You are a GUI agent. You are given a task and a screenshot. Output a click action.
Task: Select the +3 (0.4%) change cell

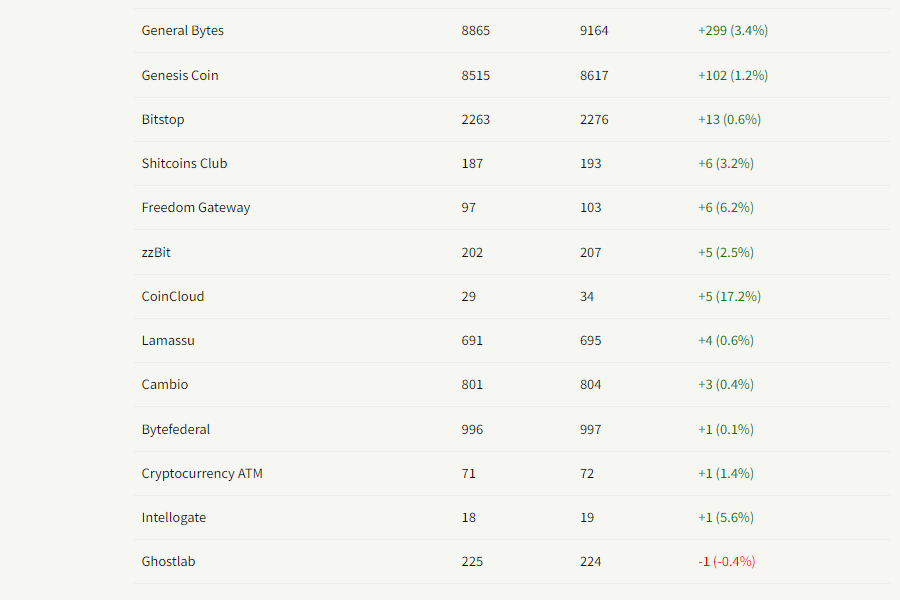726,384
